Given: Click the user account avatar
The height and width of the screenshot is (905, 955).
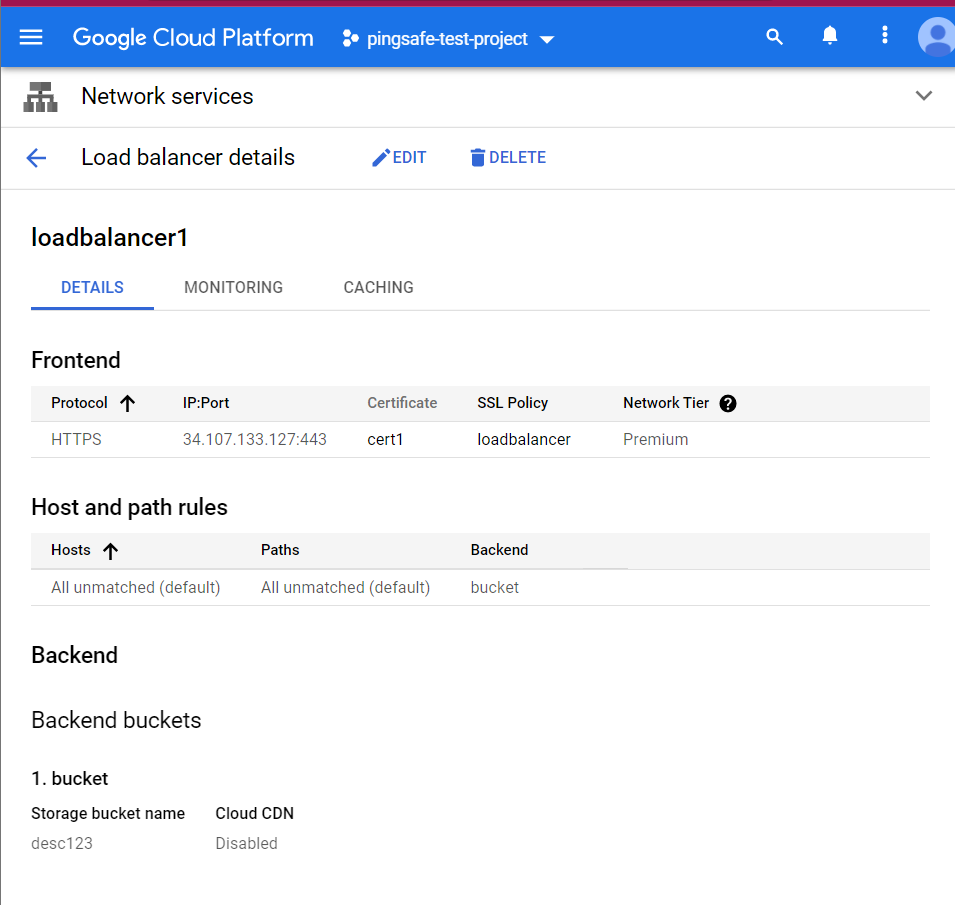Looking at the screenshot, I should pyautogui.click(x=936, y=38).
